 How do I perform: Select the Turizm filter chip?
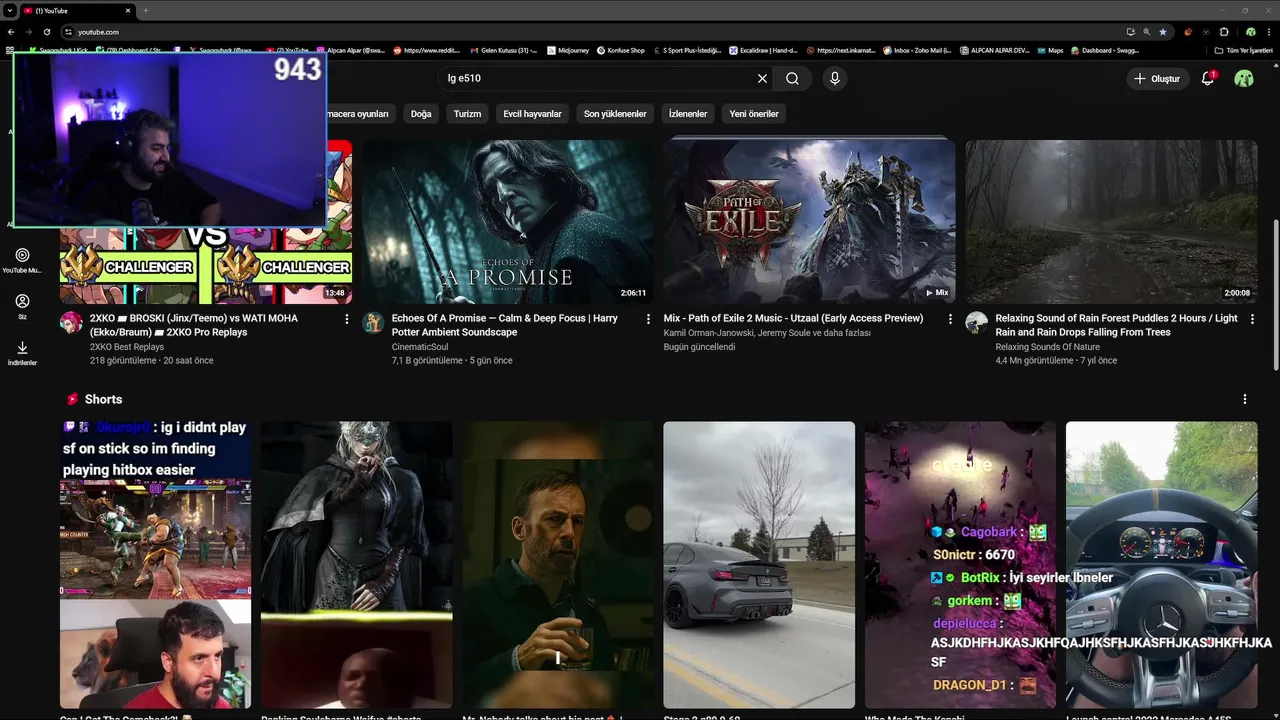pyautogui.click(x=467, y=114)
